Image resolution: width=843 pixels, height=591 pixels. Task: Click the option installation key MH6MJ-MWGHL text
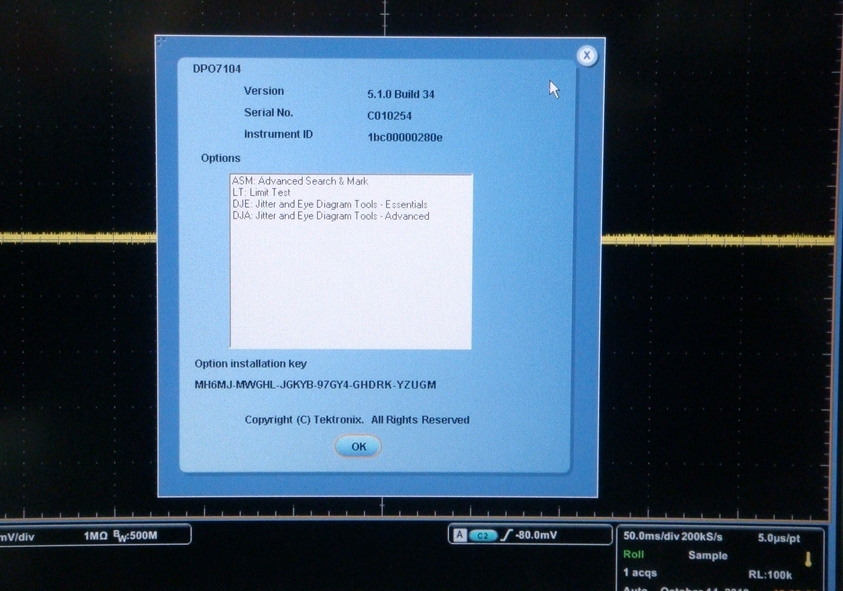tap(315, 384)
